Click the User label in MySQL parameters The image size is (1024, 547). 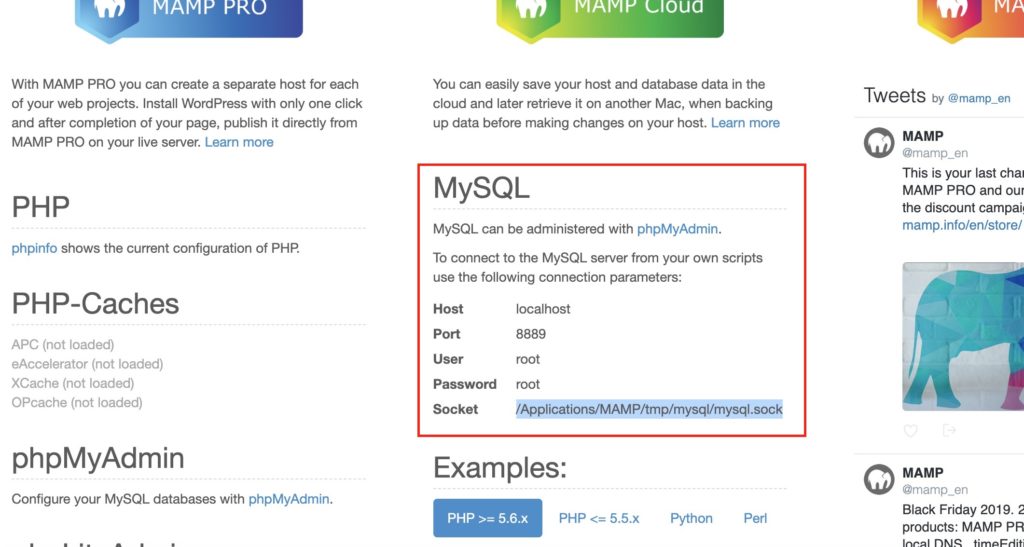[x=448, y=359]
